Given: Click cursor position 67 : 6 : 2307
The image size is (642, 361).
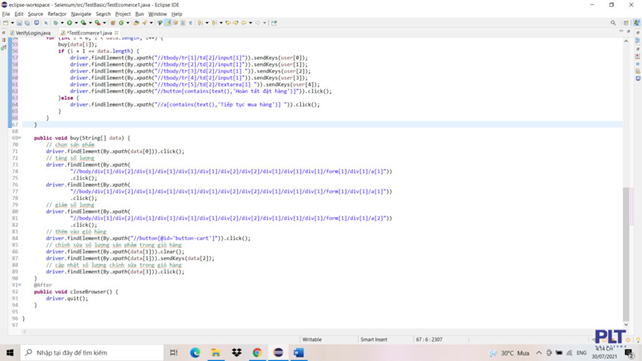Looking at the screenshot, I should pyautogui.click(x=429, y=340).
